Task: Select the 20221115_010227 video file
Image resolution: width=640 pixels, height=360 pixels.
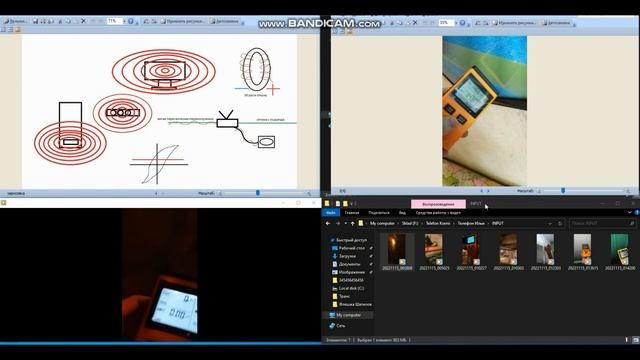Action: [471, 252]
